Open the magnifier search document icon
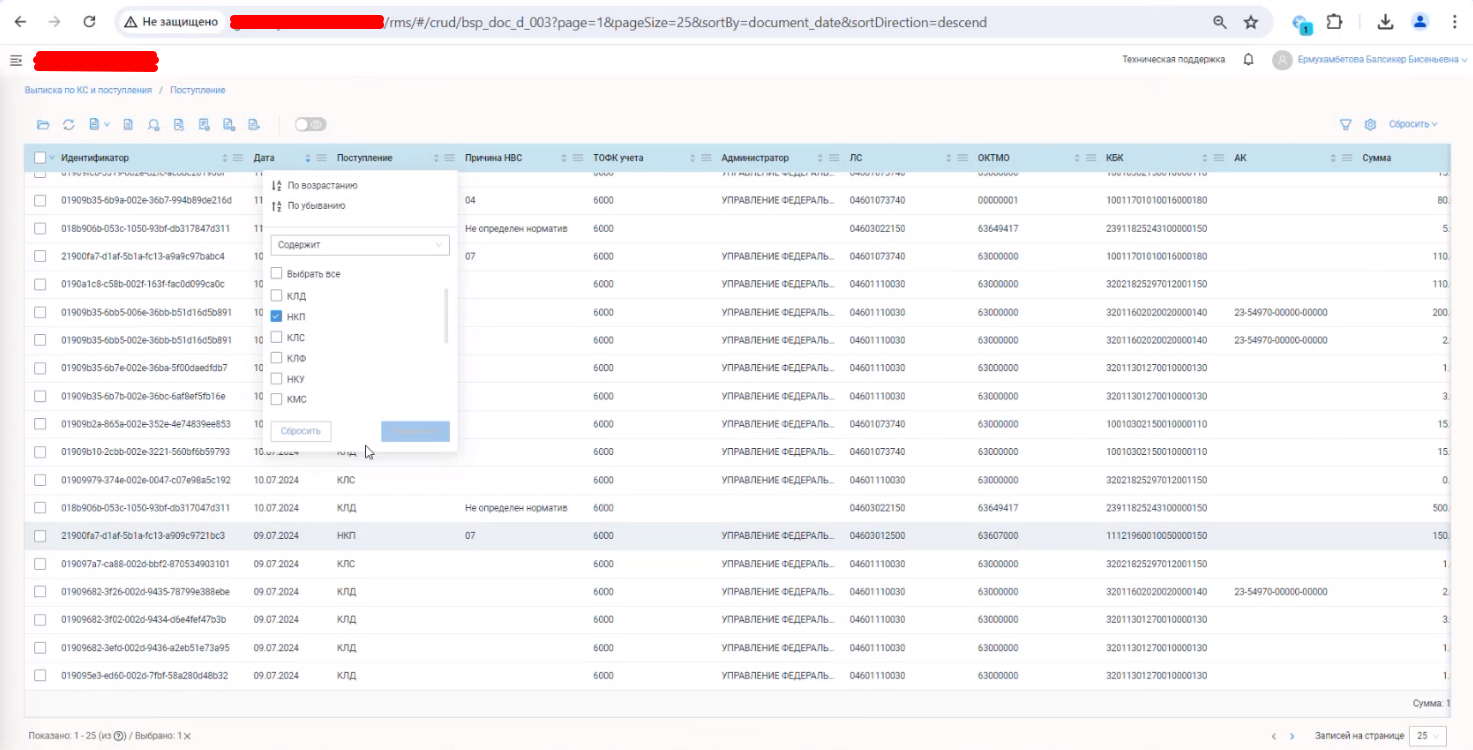The image size is (1473, 750). pyautogui.click(x=153, y=125)
